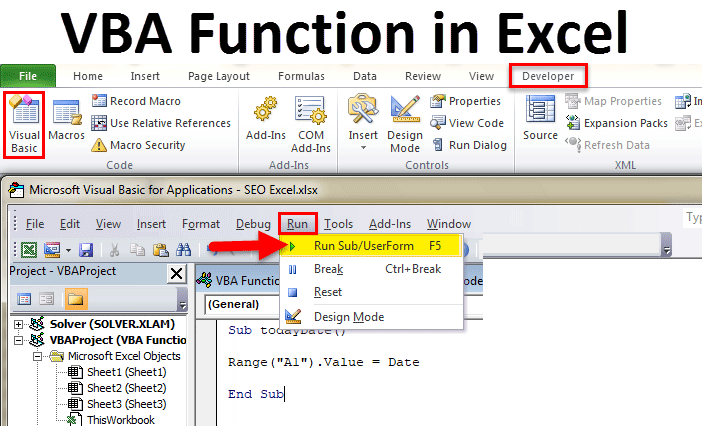Toggle Folders view in Project pane

coord(76,298)
